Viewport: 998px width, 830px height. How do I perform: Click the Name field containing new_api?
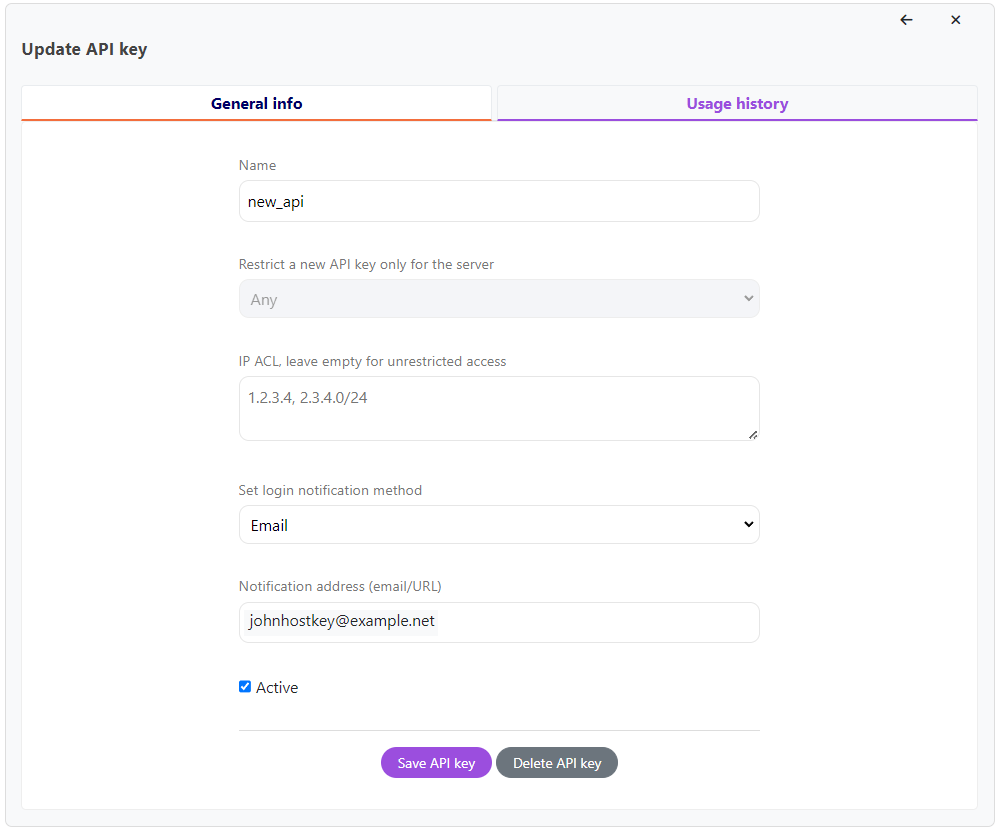click(x=498, y=201)
